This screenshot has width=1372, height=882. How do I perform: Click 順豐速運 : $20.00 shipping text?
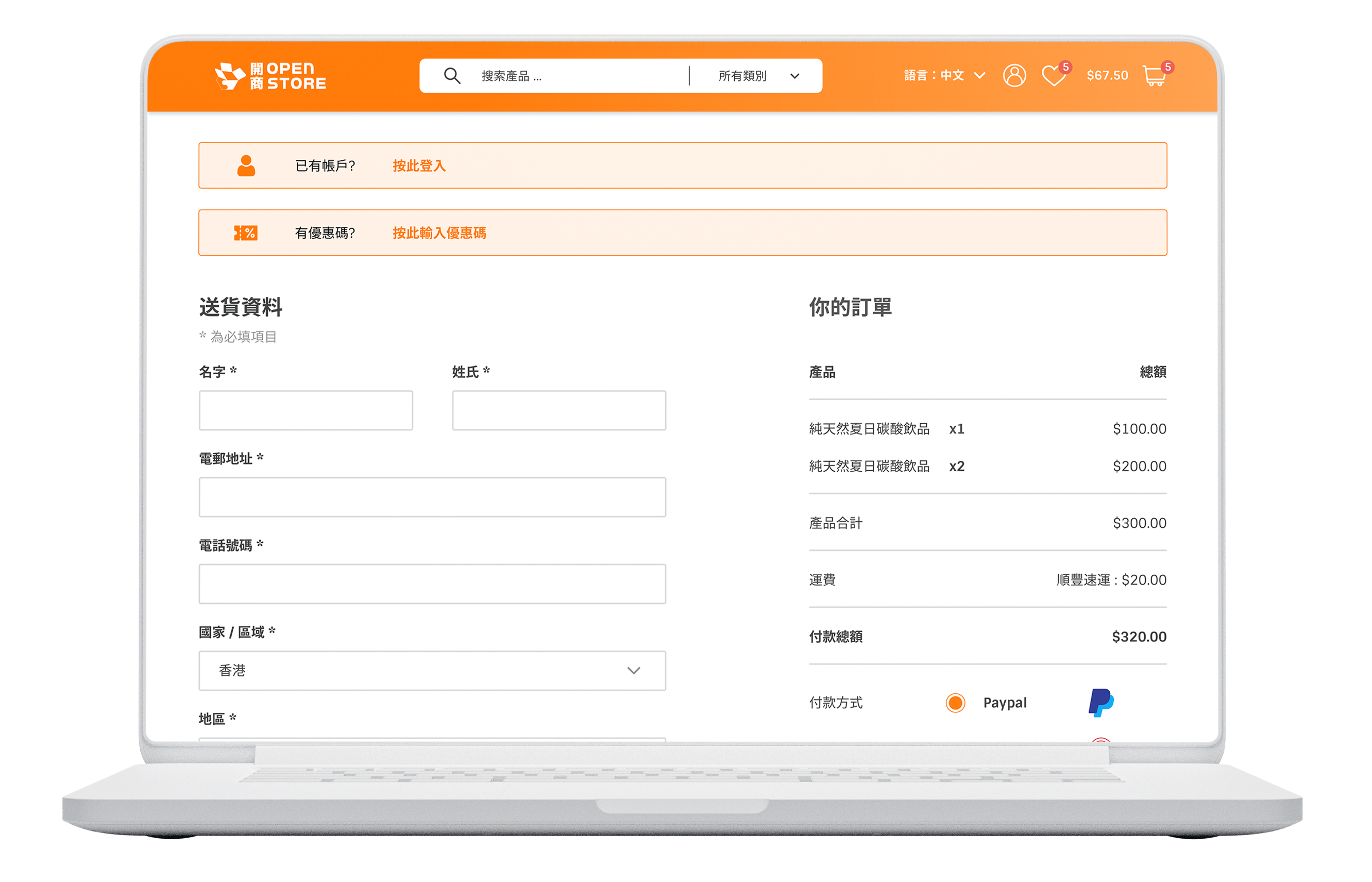(x=1111, y=579)
